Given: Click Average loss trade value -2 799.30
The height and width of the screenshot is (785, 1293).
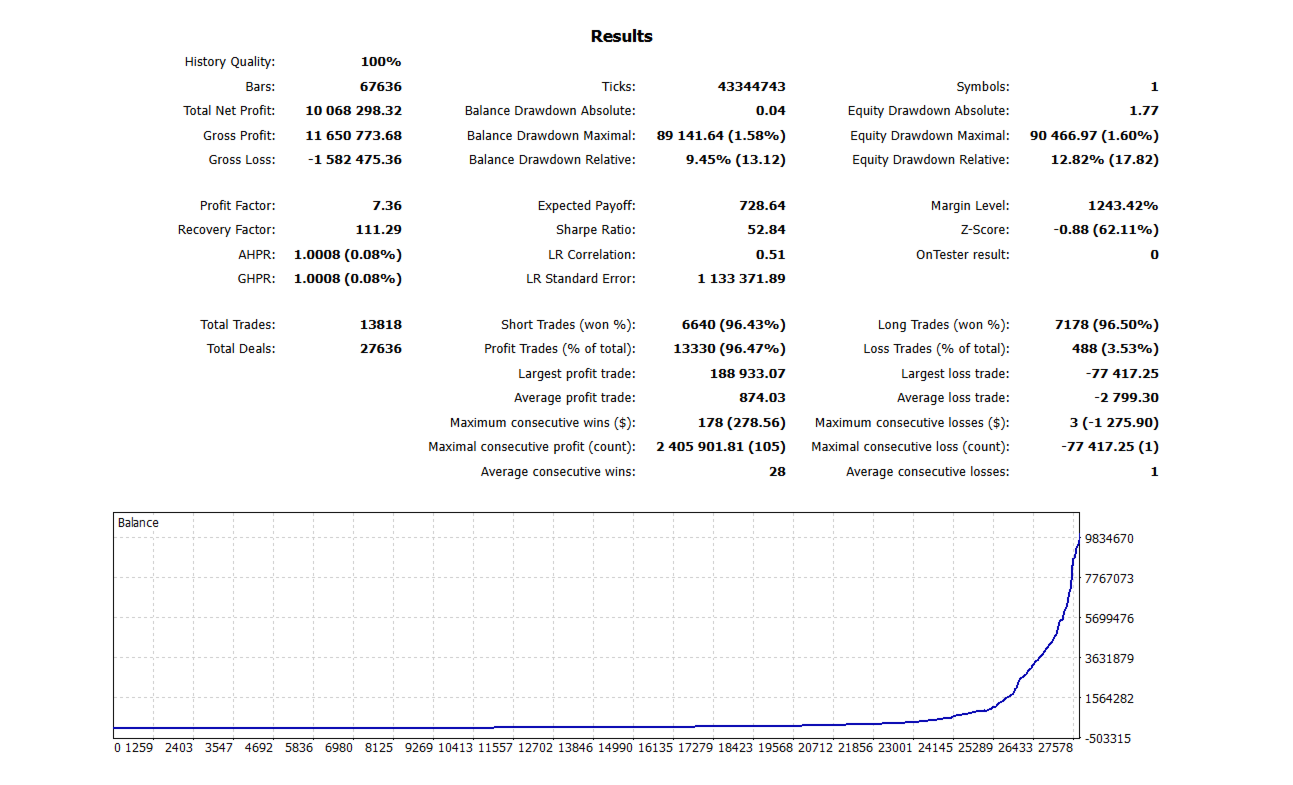Looking at the screenshot, I should pyautogui.click(x=1127, y=398).
